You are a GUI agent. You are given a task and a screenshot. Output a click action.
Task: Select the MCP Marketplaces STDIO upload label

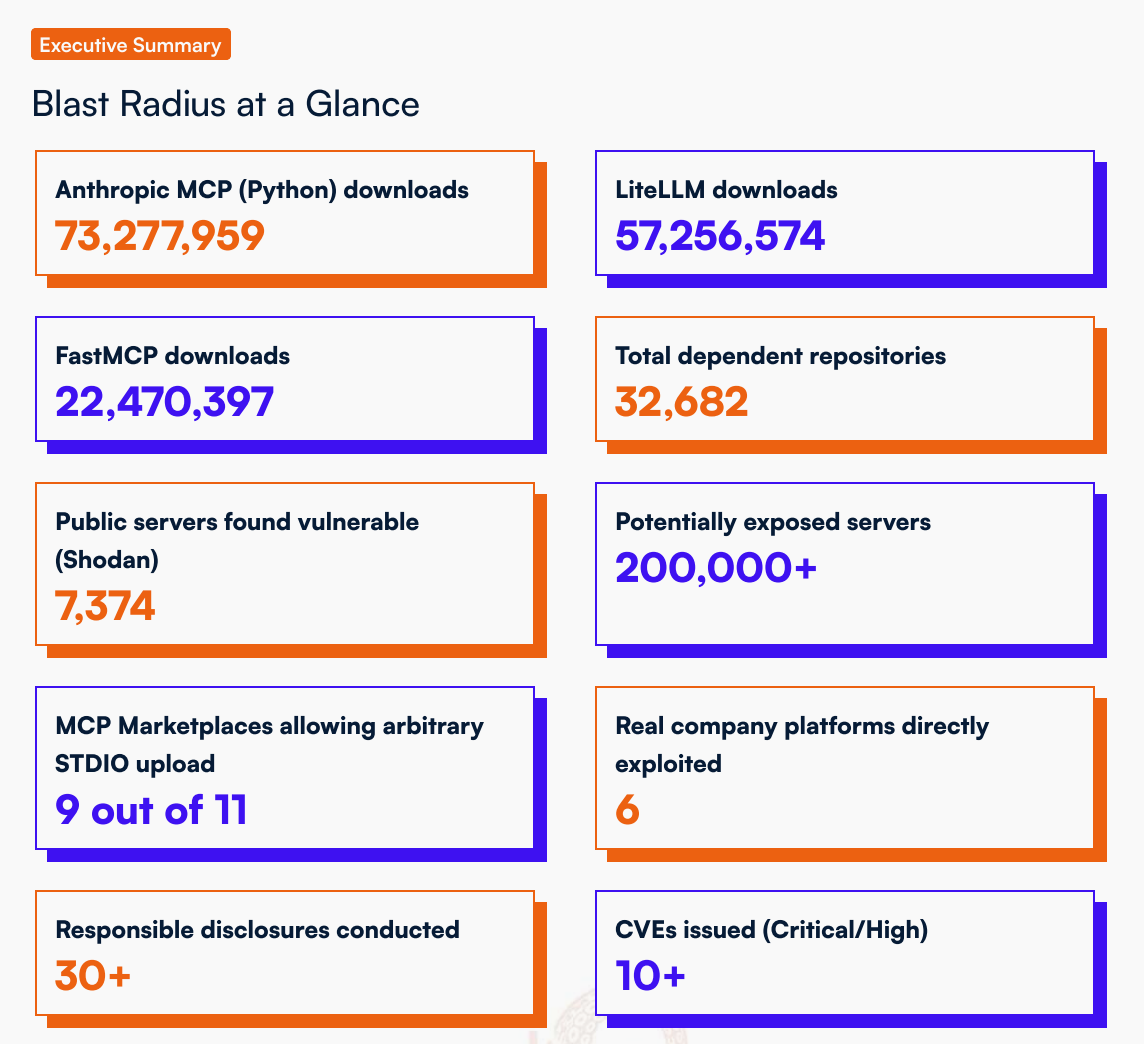pos(269,744)
